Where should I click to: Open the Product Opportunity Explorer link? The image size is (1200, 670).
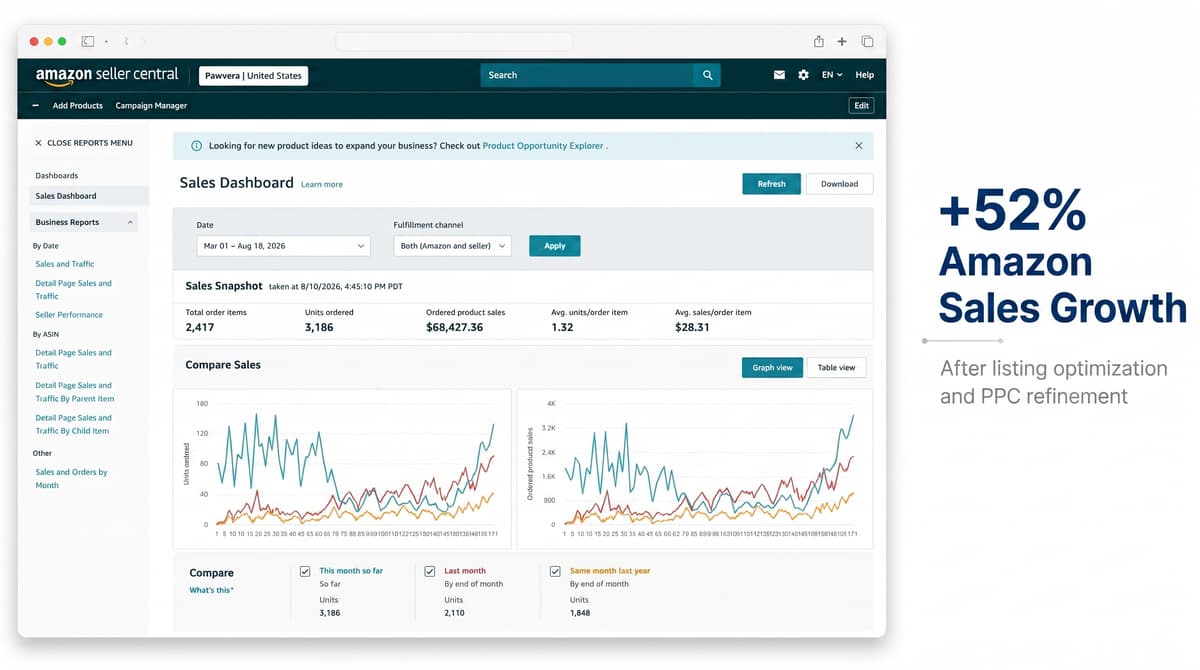click(x=543, y=146)
